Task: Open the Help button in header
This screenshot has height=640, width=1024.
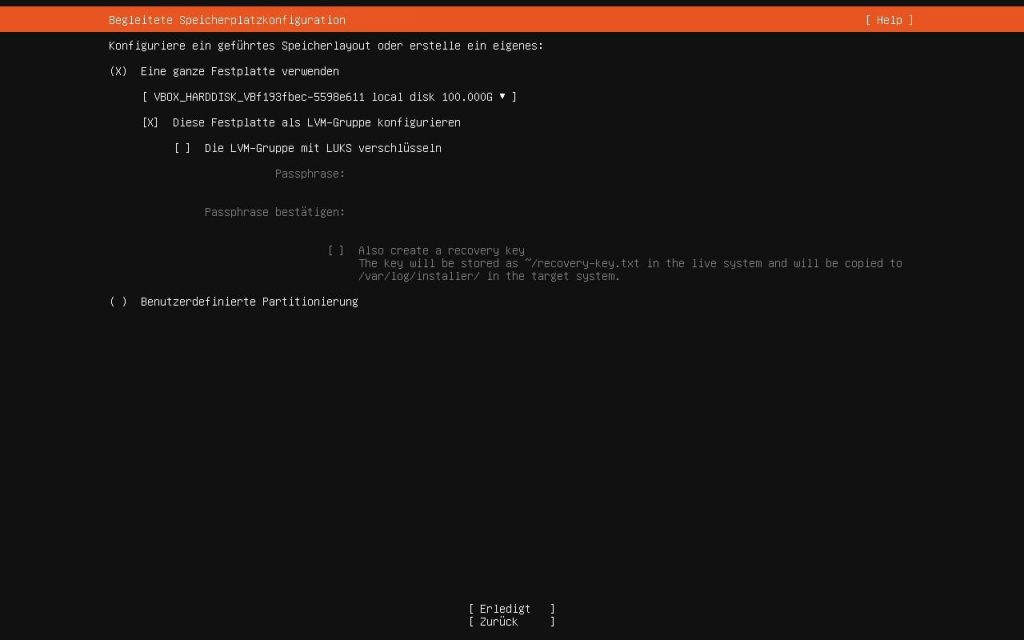Action: [889, 20]
